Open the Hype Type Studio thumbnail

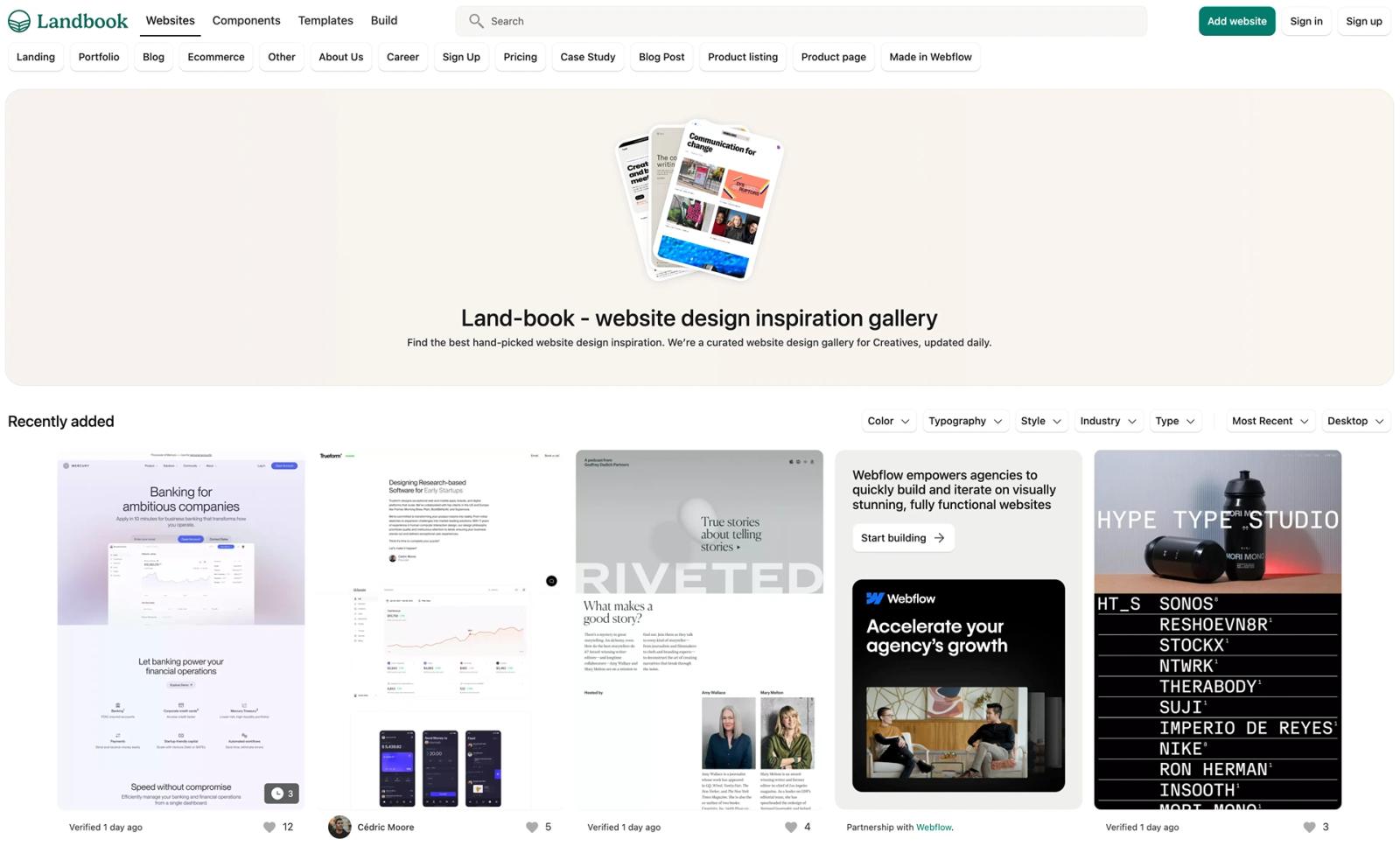(x=1217, y=630)
